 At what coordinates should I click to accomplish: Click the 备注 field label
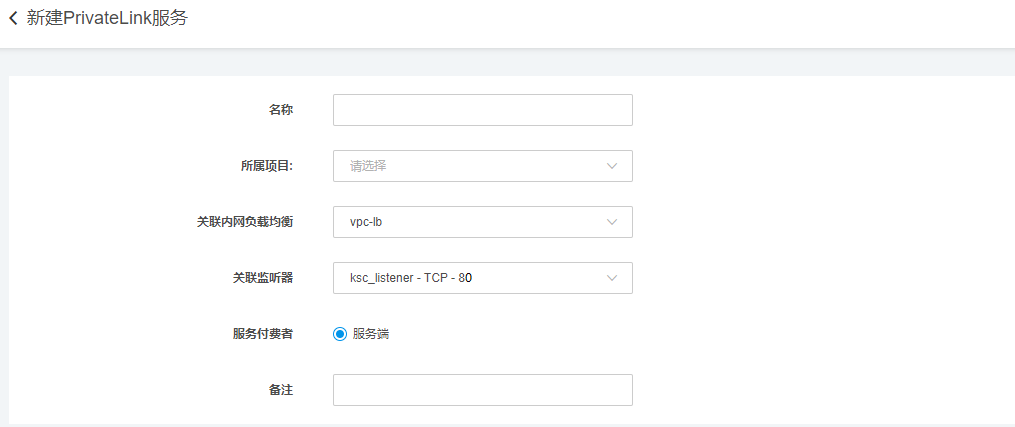point(280,390)
